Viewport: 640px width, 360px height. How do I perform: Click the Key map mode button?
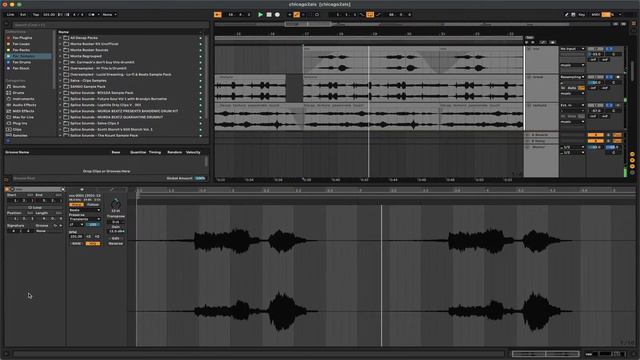point(582,14)
